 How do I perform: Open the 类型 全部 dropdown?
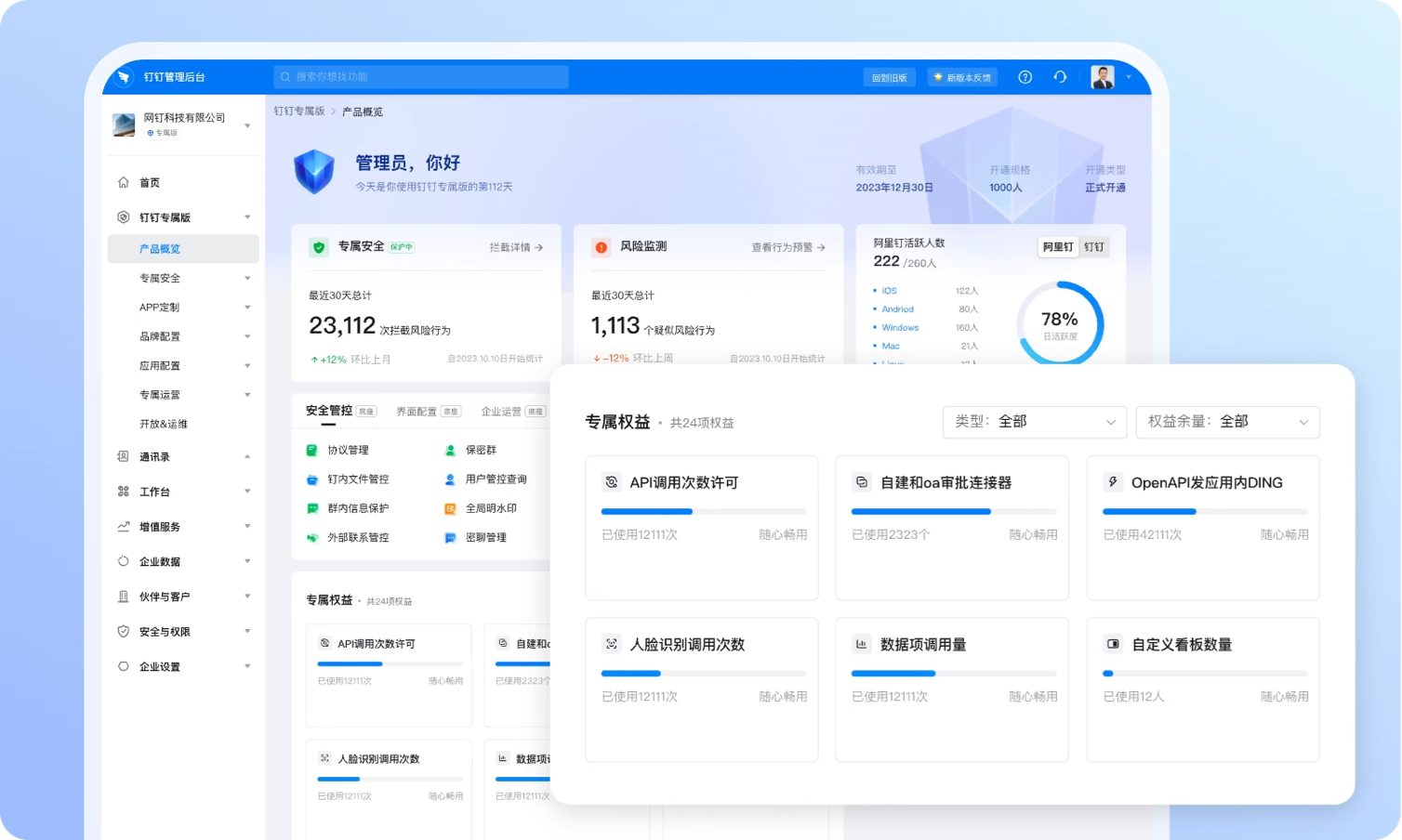pos(1035,422)
